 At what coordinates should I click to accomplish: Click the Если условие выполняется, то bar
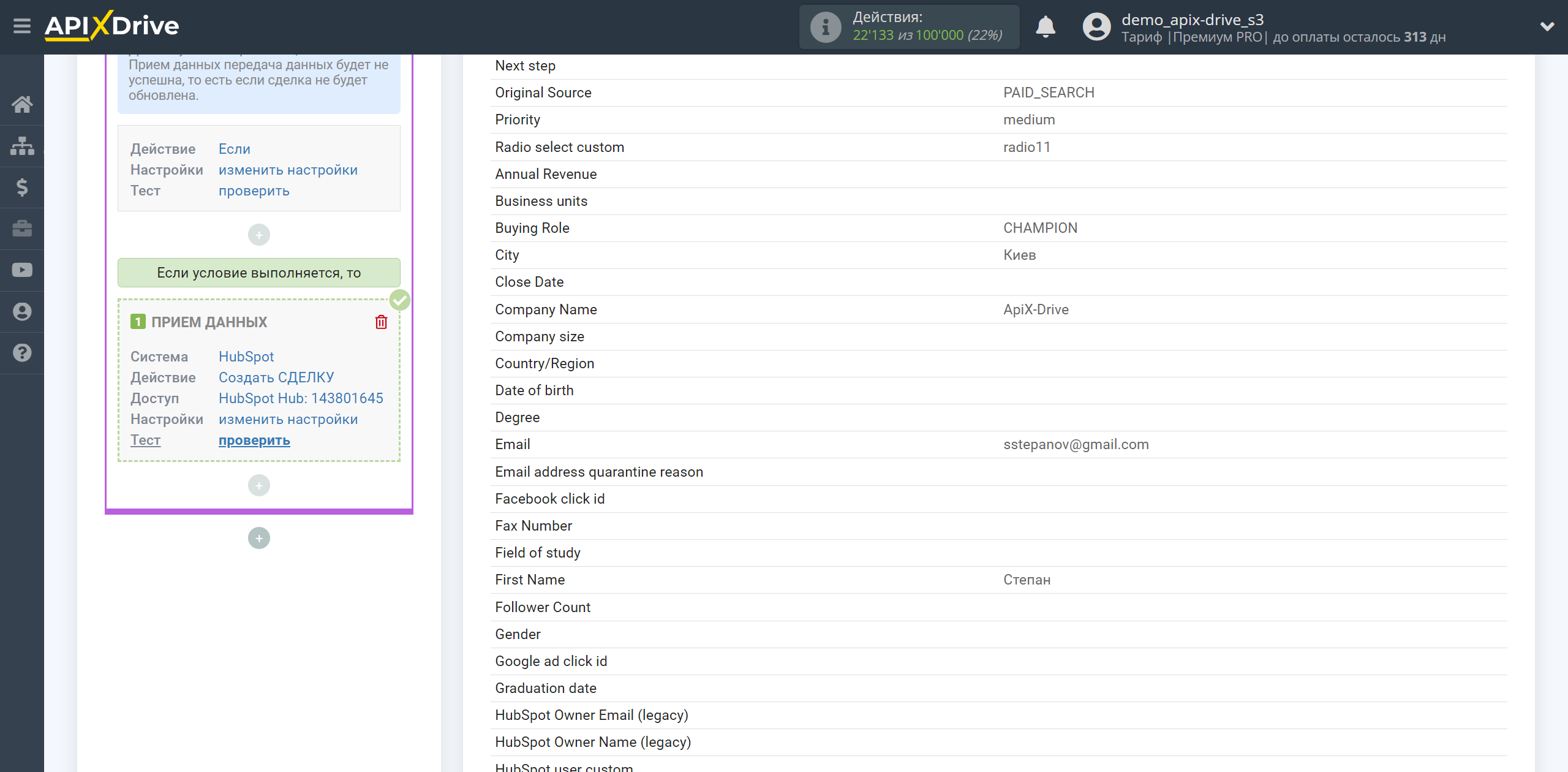(x=259, y=273)
